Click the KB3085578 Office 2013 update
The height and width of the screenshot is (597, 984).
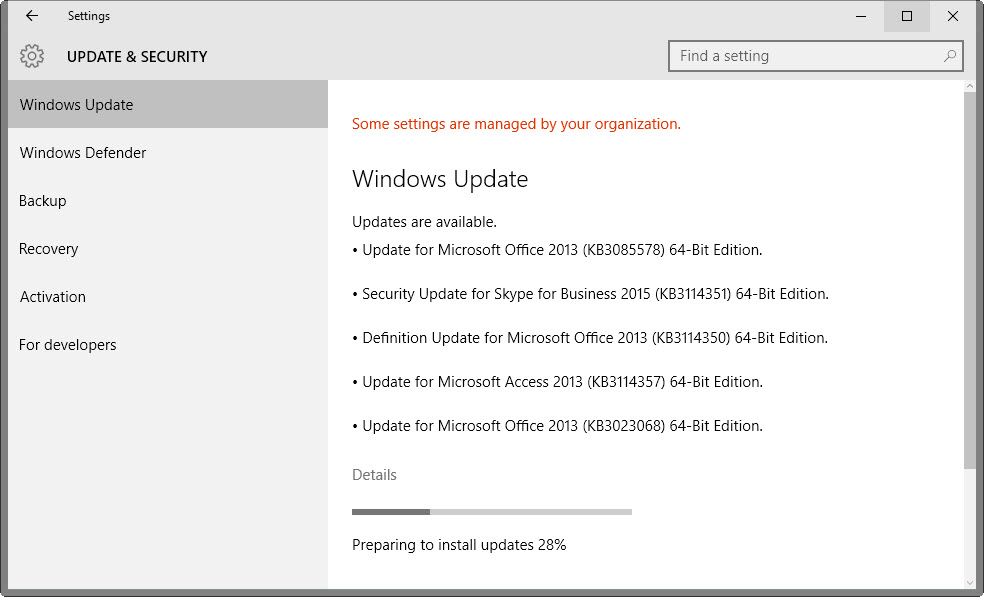pos(557,250)
